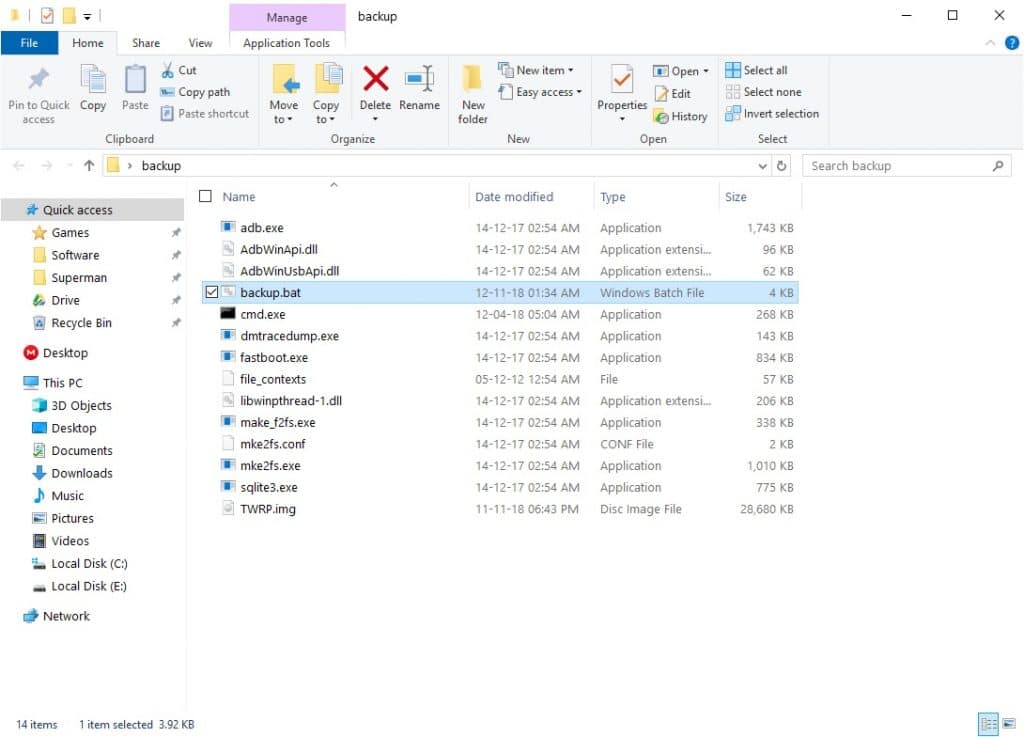Sort by the Size column header
This screenshot has width=1024, height=737.
click(760, 196)
